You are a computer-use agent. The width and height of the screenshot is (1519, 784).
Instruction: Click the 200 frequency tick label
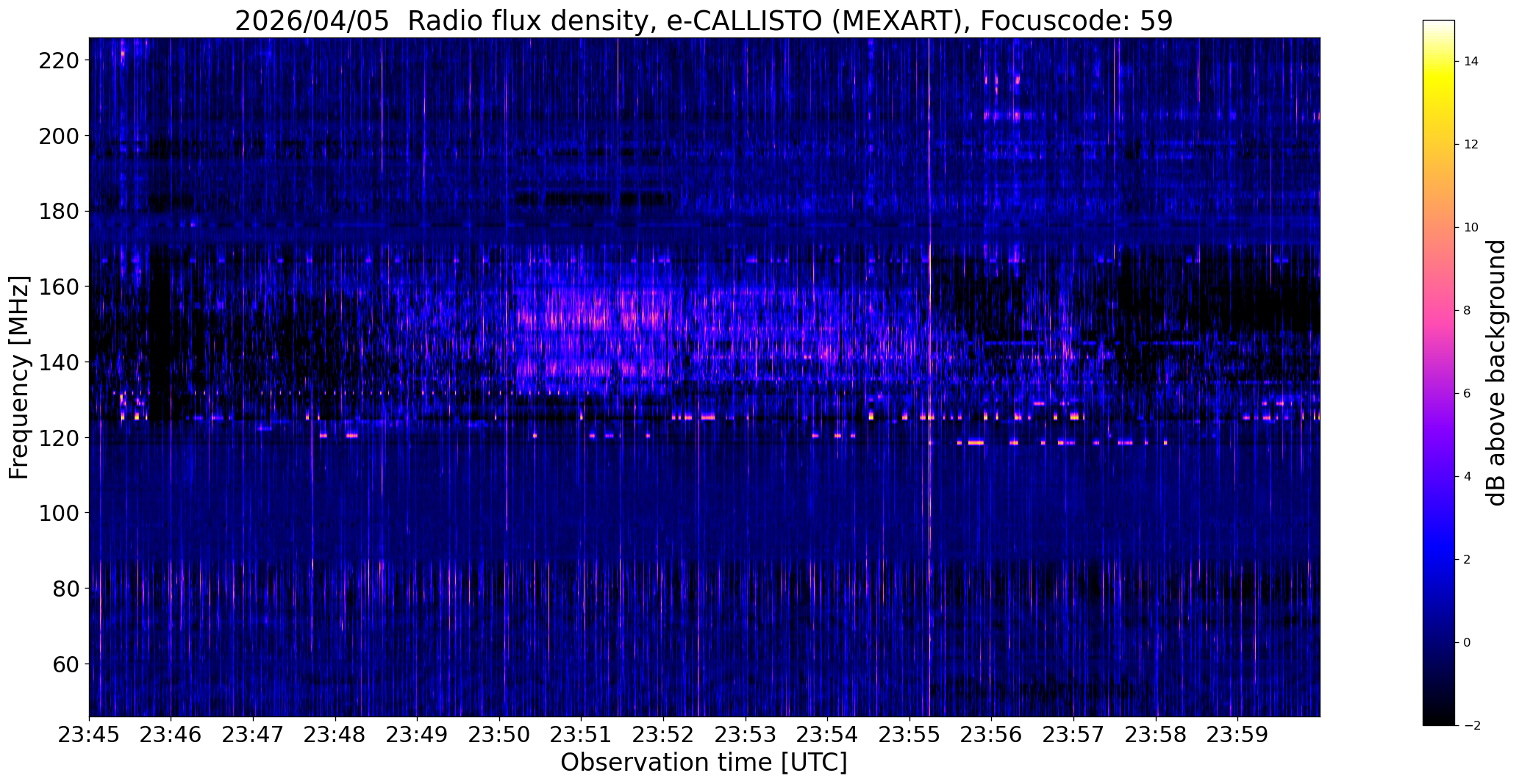tap(59, 136)
